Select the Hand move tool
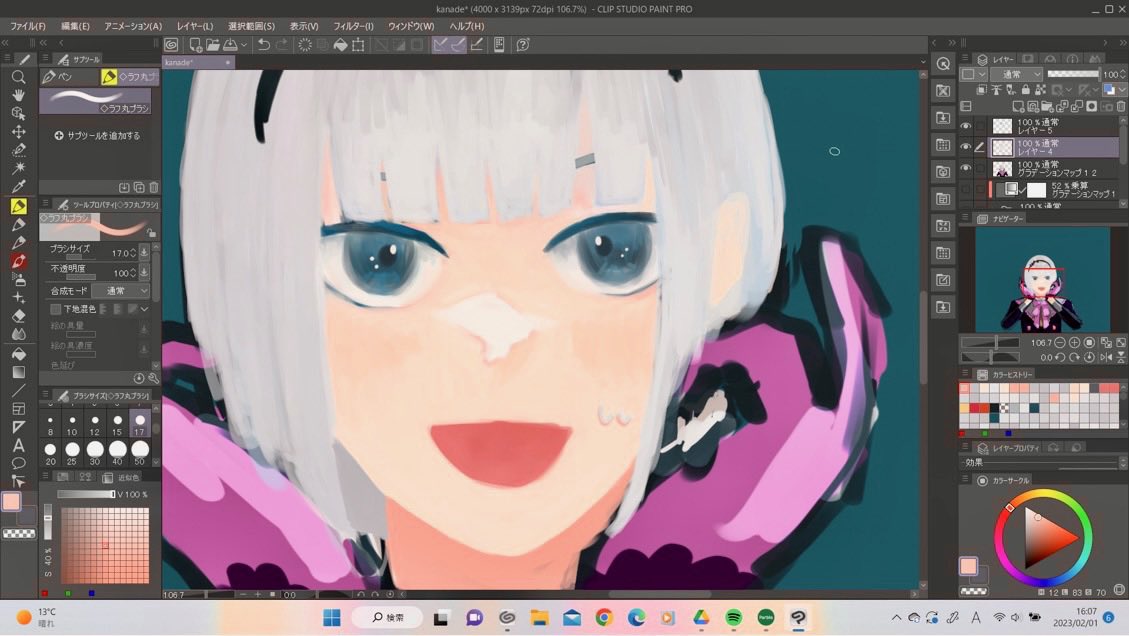 pyautogui.click(x=19, y=95)
